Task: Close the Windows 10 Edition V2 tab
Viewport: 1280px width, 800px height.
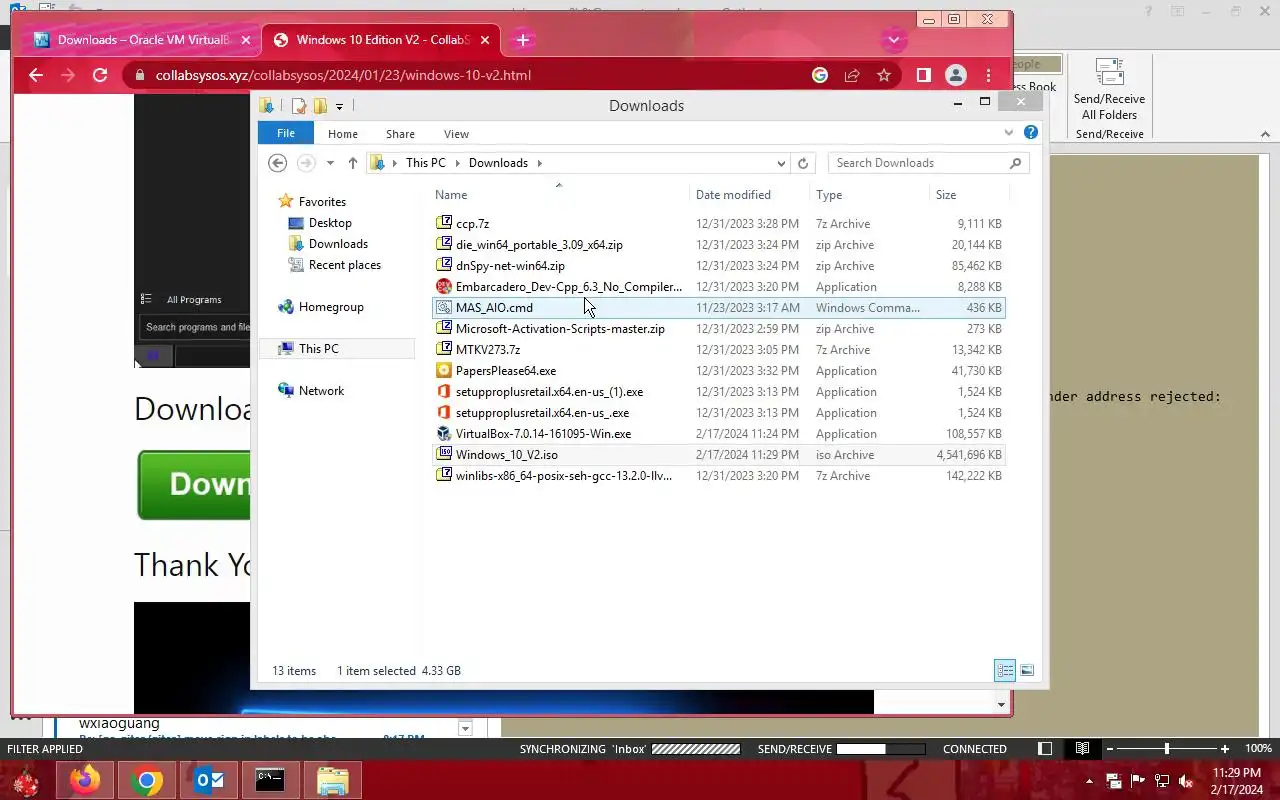Action: pyautogui.click(x=486, y=40)
